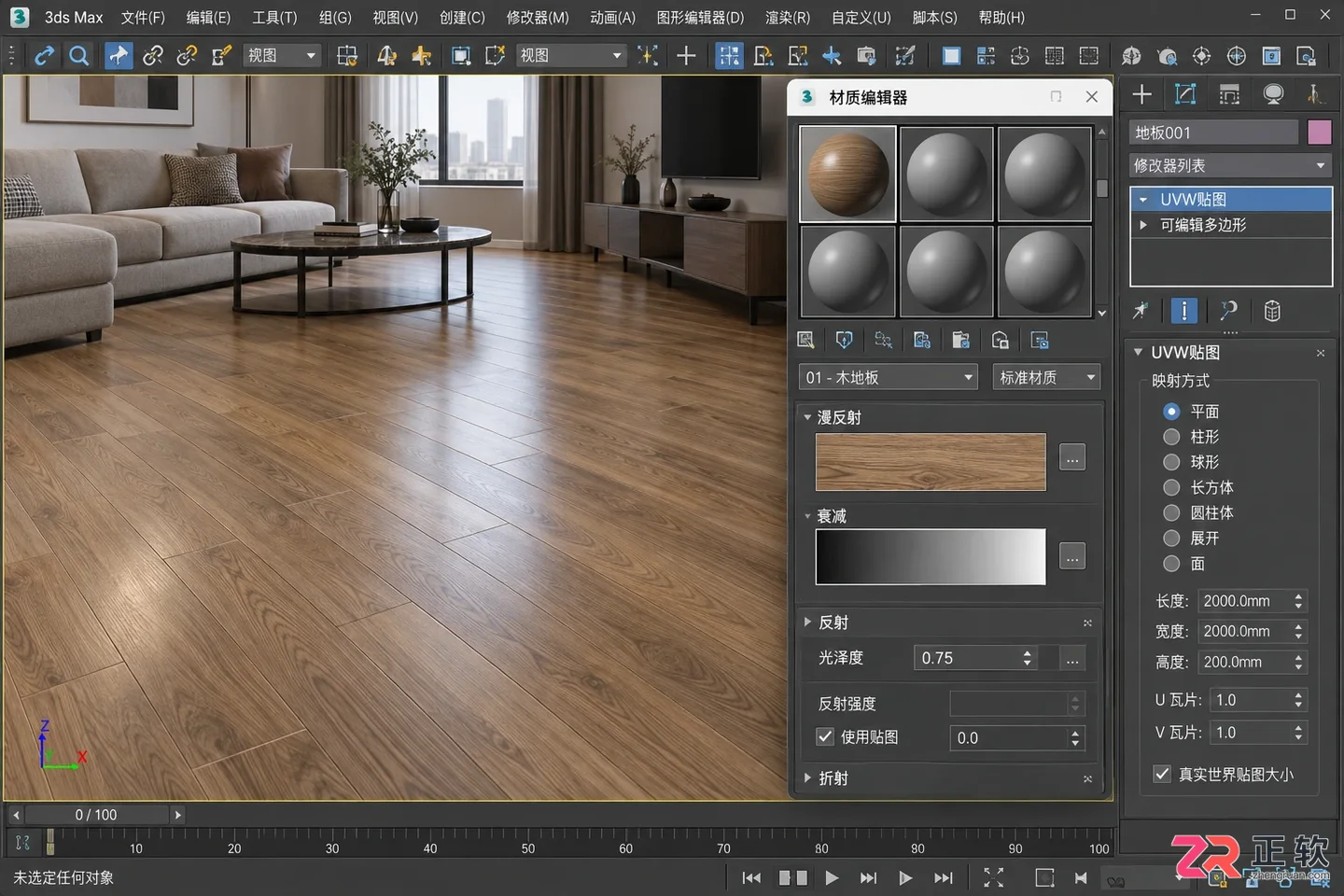Click the pink object color swatch
Viewport: 1344px width, 896px height.
click(x=1319, y=133)
